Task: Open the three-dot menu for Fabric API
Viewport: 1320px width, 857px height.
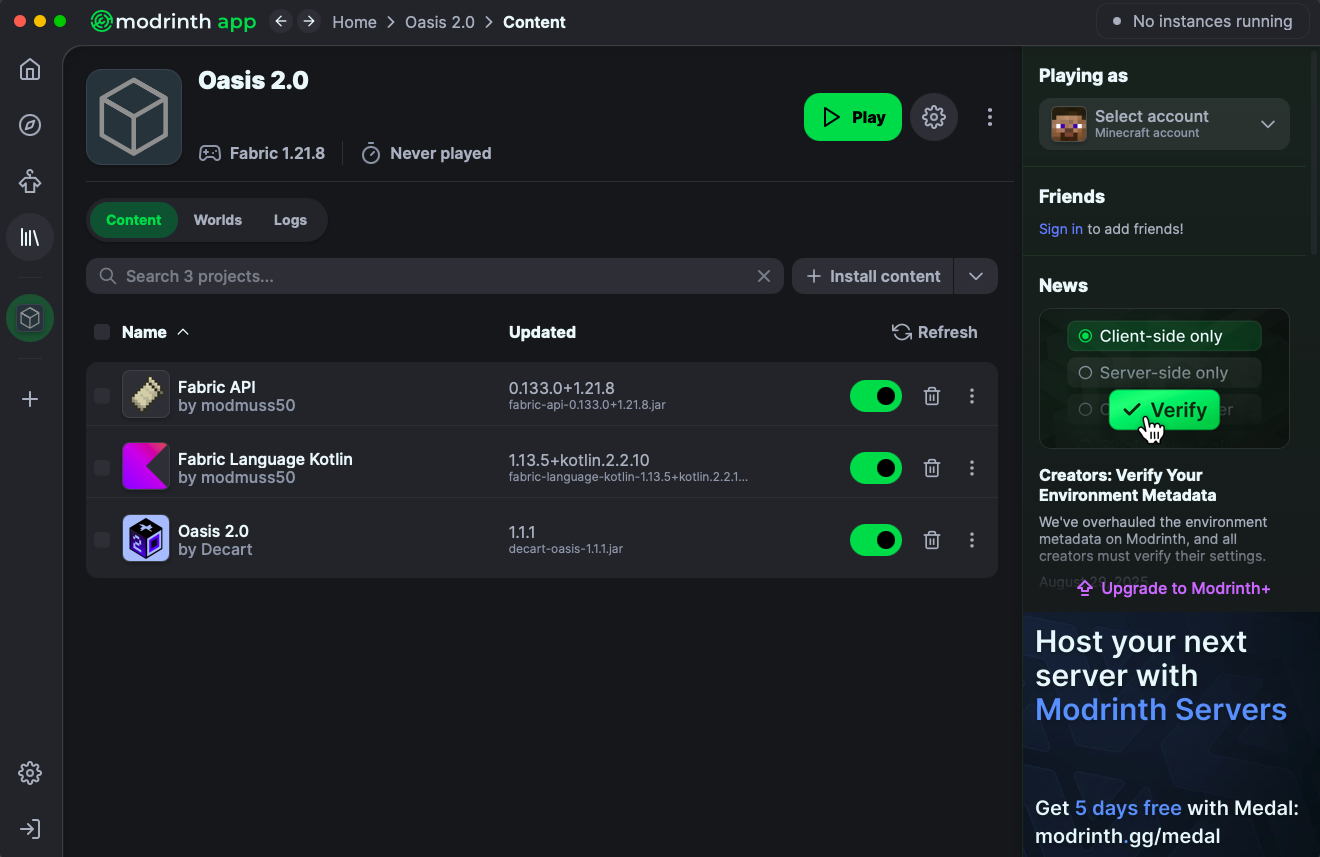Action: (972, 396)
